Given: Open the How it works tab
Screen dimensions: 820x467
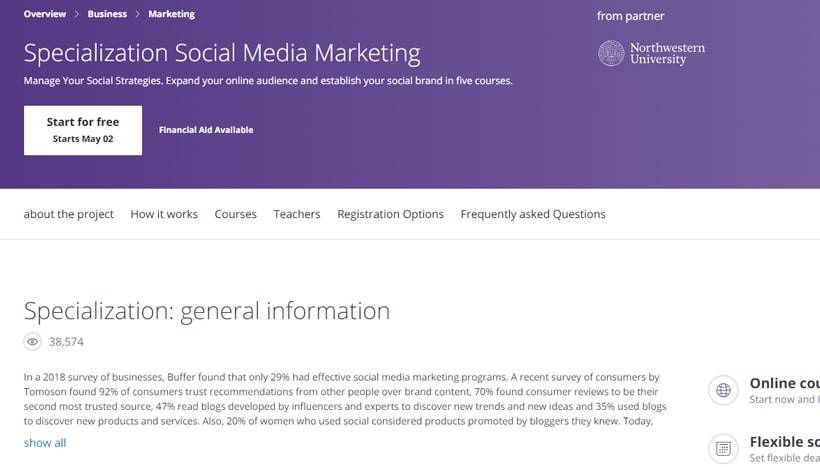Looking at the screenshot, I should [x=164, y=214].
